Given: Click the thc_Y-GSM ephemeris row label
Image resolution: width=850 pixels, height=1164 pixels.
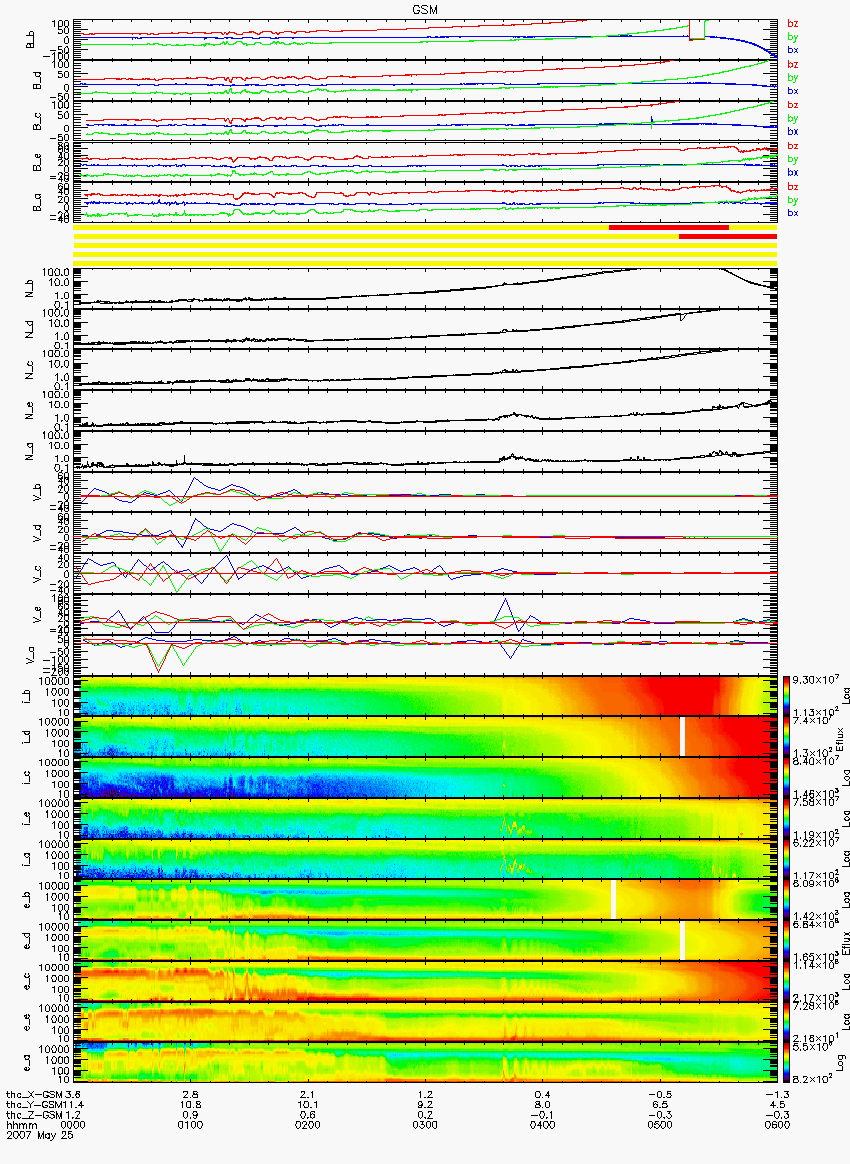Looking at the screenshot, I should click(33, 1105).
